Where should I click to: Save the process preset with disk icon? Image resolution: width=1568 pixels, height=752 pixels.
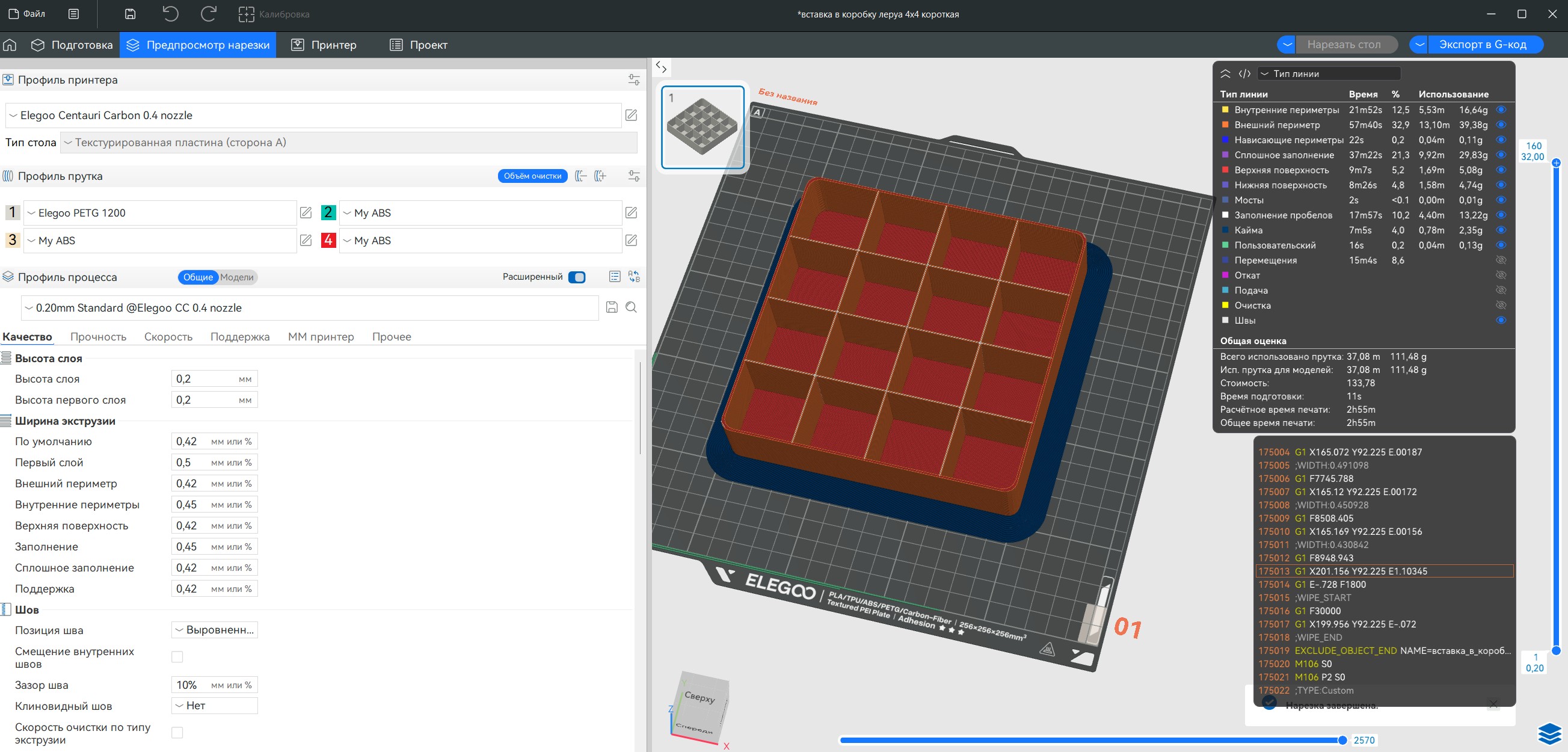point(612,307)
